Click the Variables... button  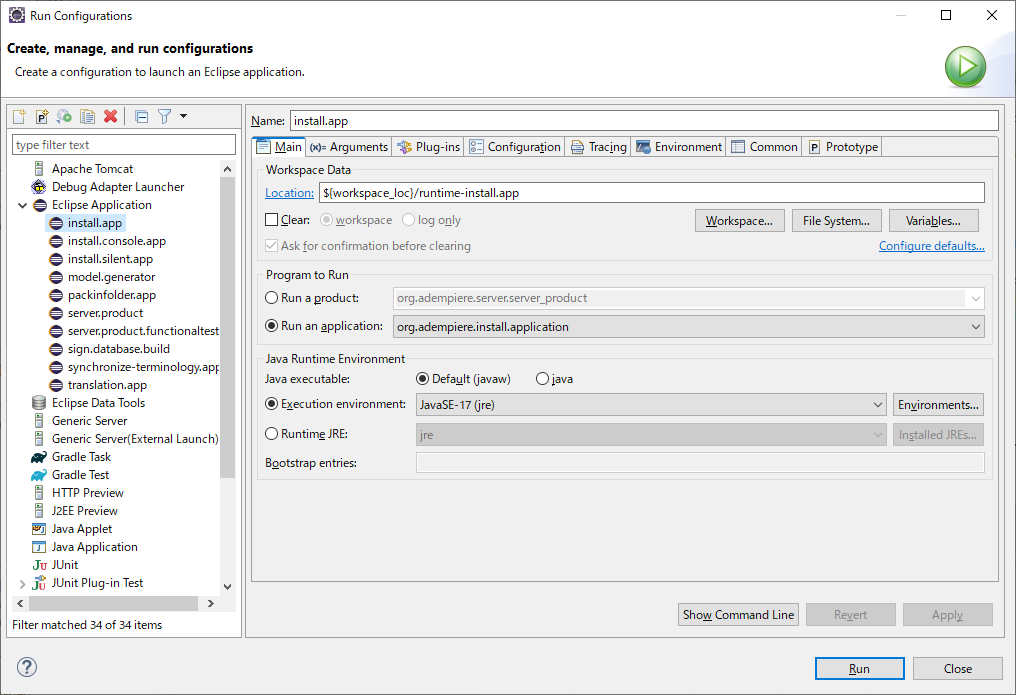tap(933, 221)
